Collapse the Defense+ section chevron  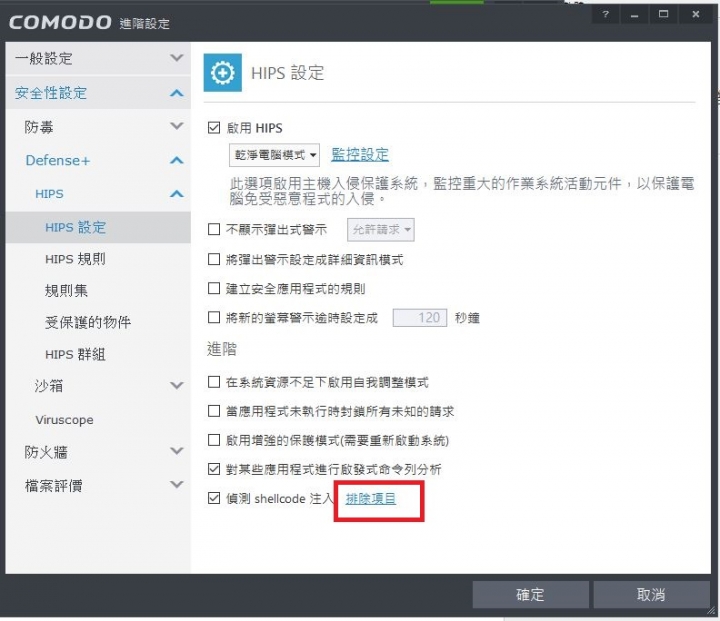[177, 160]
